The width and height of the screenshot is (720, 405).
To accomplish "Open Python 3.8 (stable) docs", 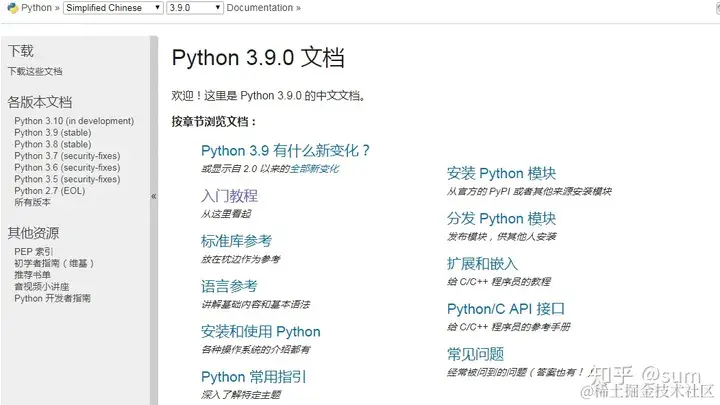I will click(53, 144).
